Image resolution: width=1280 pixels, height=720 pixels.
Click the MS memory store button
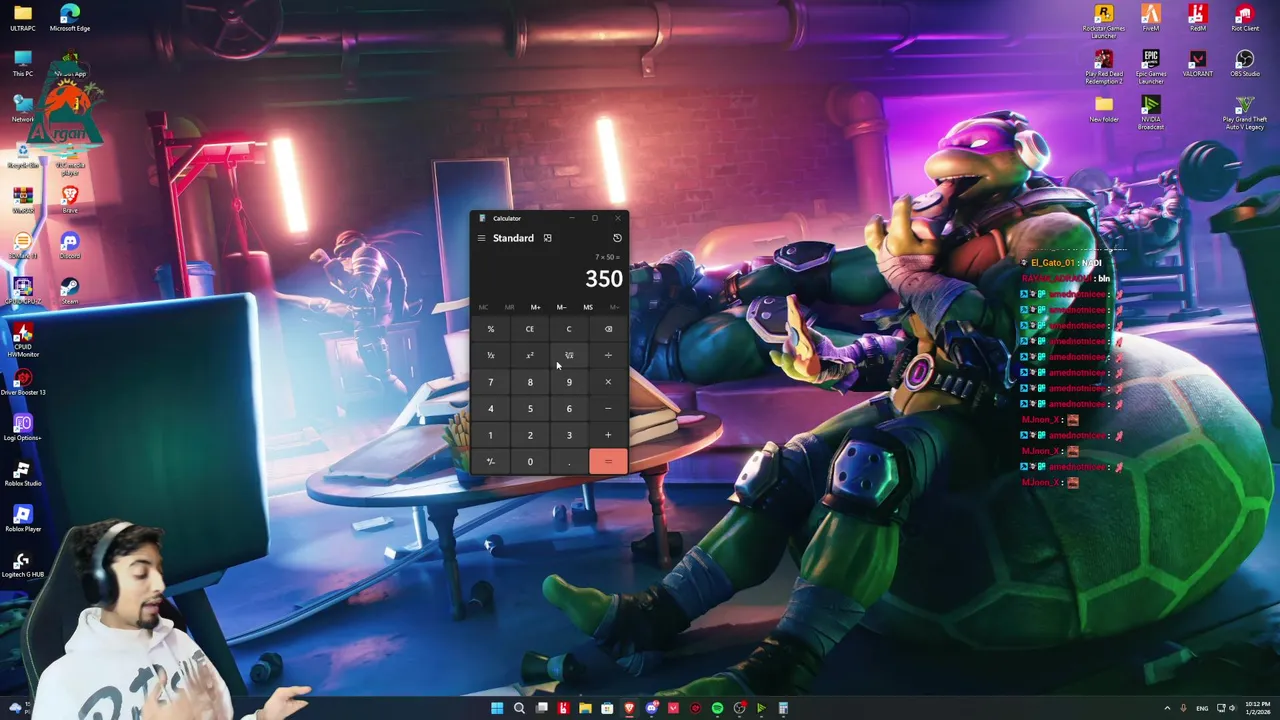(x=588, y=307)
